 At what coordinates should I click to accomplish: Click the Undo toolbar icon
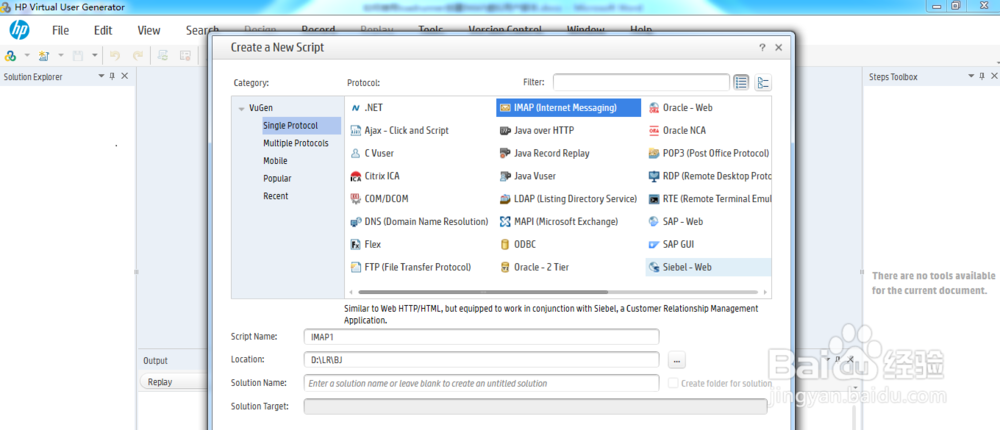click(115, 56)
